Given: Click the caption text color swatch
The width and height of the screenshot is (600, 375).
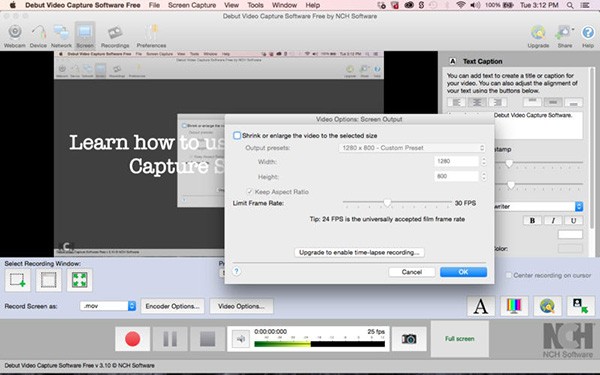Looking at the screenshot, I should coord(570,234).
